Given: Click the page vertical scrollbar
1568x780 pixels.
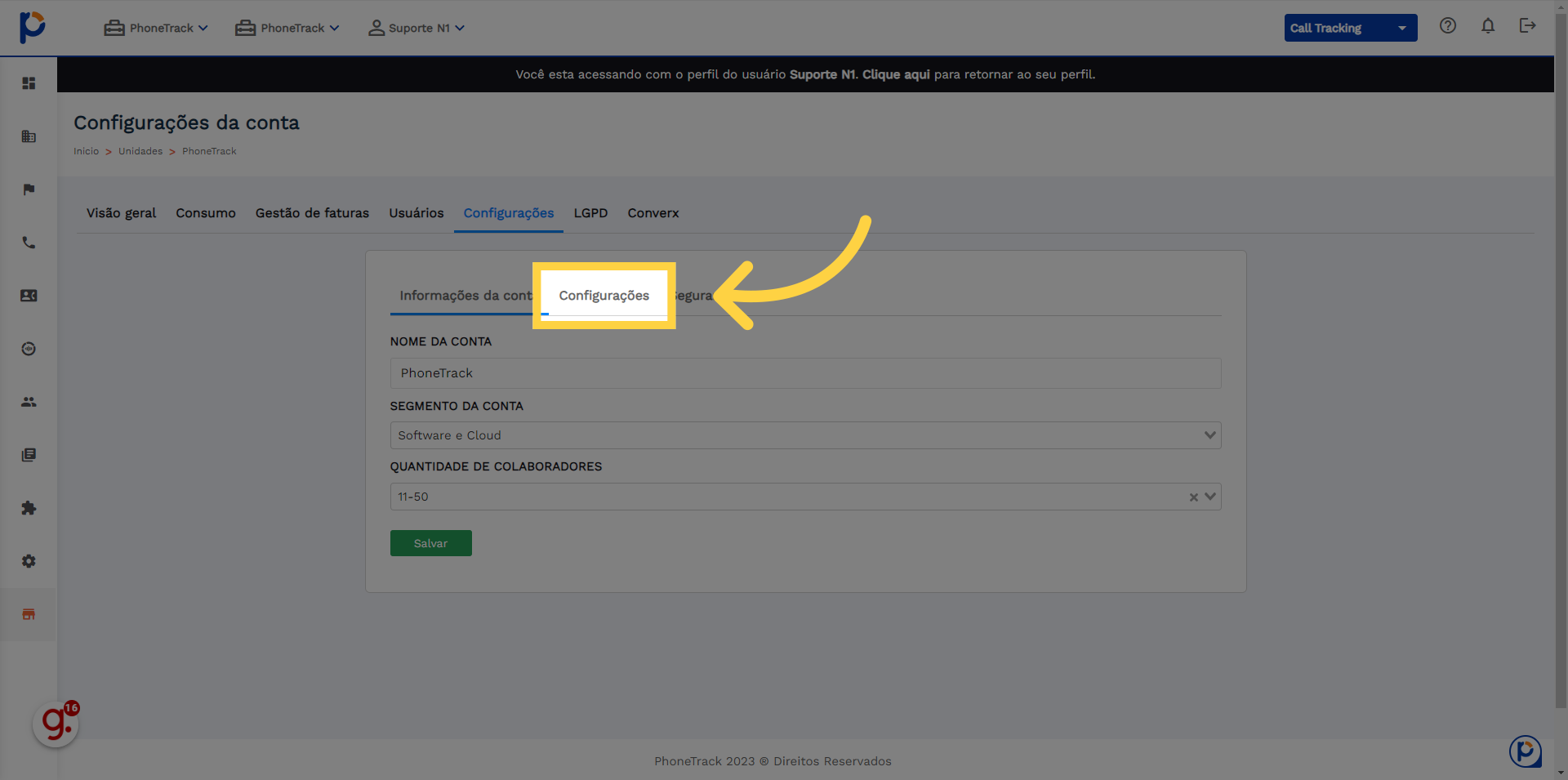Looking at the screenshot, I should (x=1561, y=359).
